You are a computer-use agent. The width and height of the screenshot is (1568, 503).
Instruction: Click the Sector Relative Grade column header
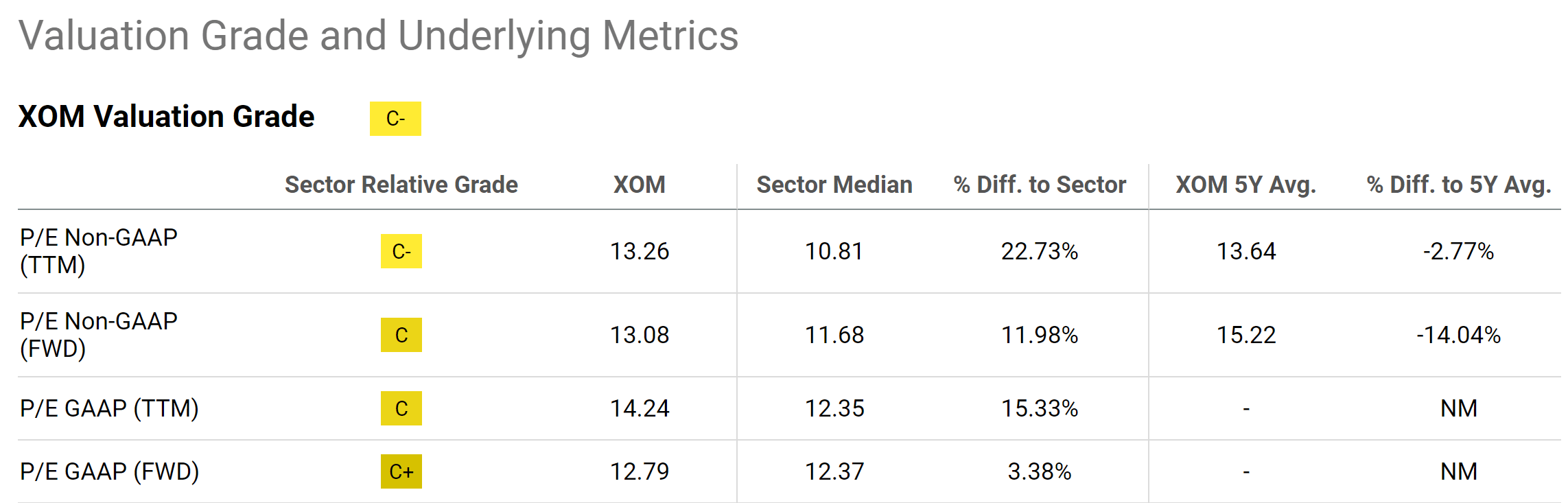tap(401, 185)
